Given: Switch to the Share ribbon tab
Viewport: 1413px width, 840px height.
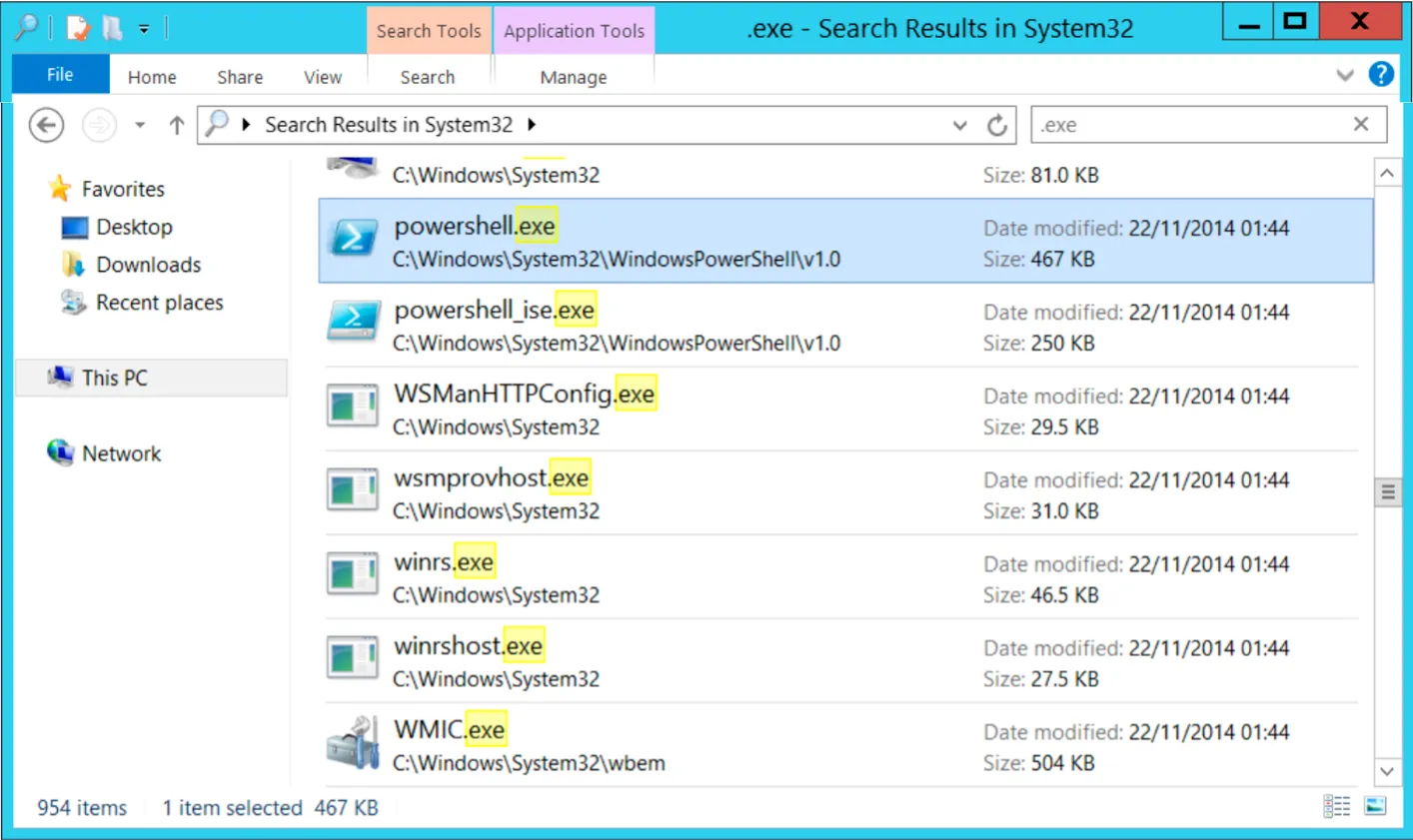Looking at the screenshot, I should point(240,77).
